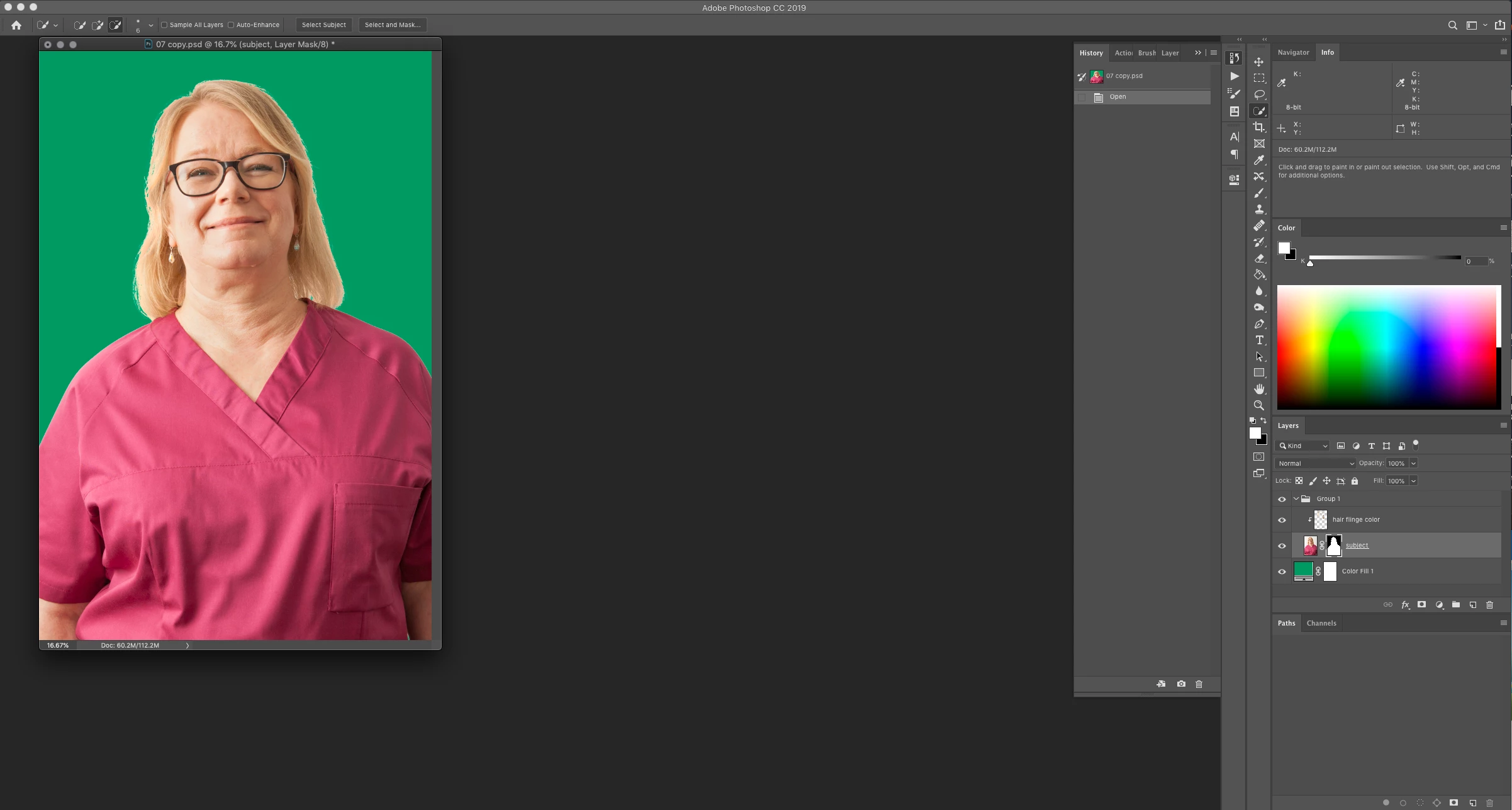
Task: Switch to the Navigator tab
Action: pos(1293,52)
